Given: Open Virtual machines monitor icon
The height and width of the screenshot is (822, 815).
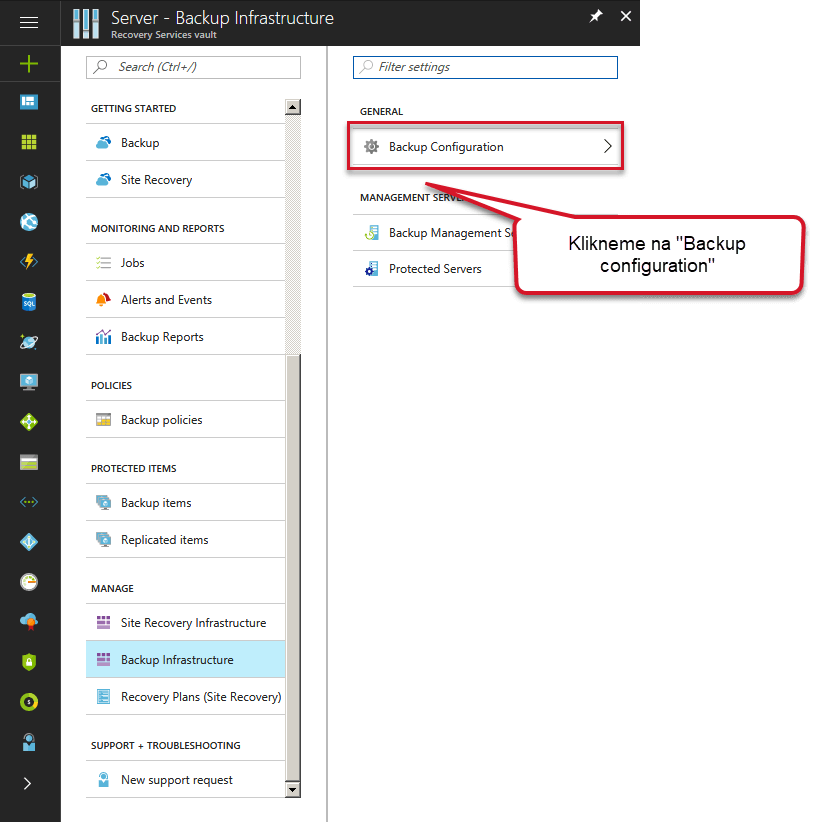Looking at the screenshot, I should [x=29, y=382].
